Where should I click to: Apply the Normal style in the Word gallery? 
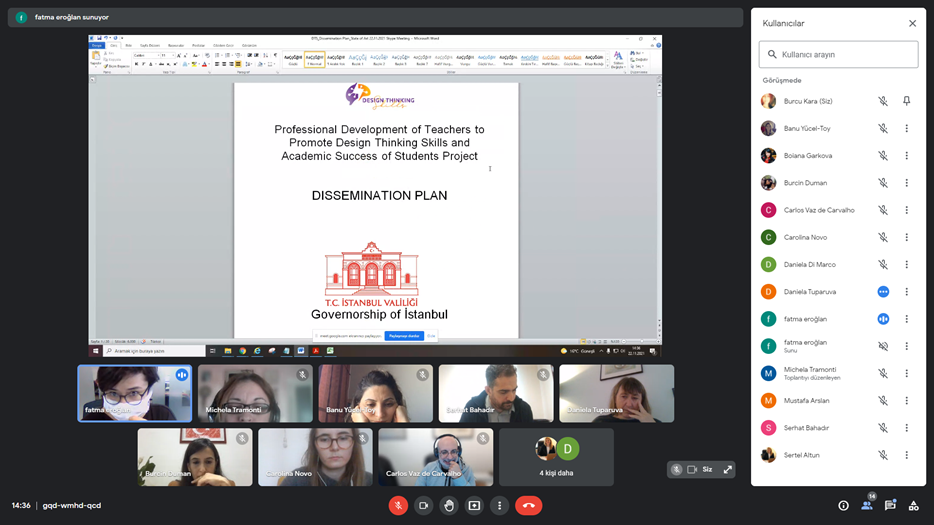(x=315, y=60)
